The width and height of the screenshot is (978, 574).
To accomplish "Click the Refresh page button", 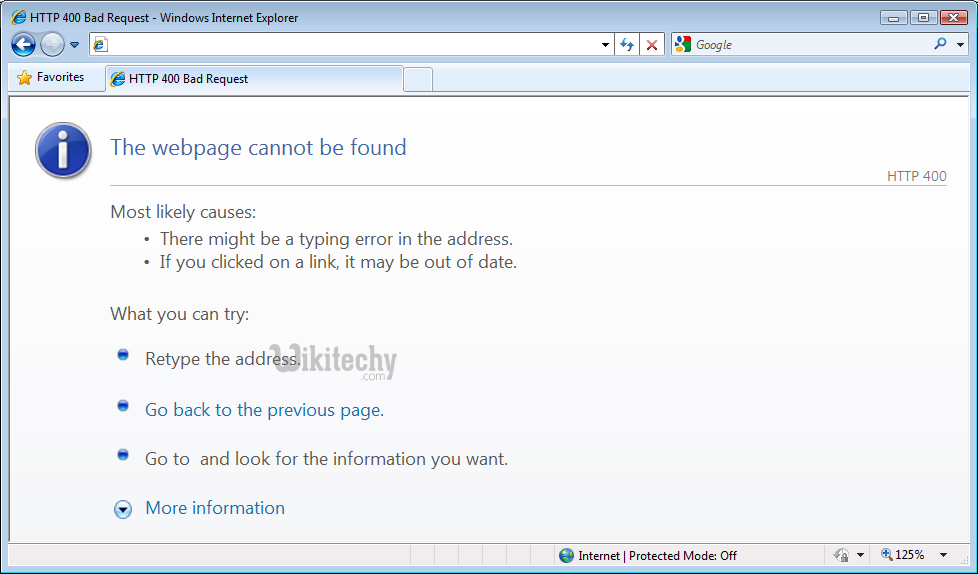I will click(627, 45).
